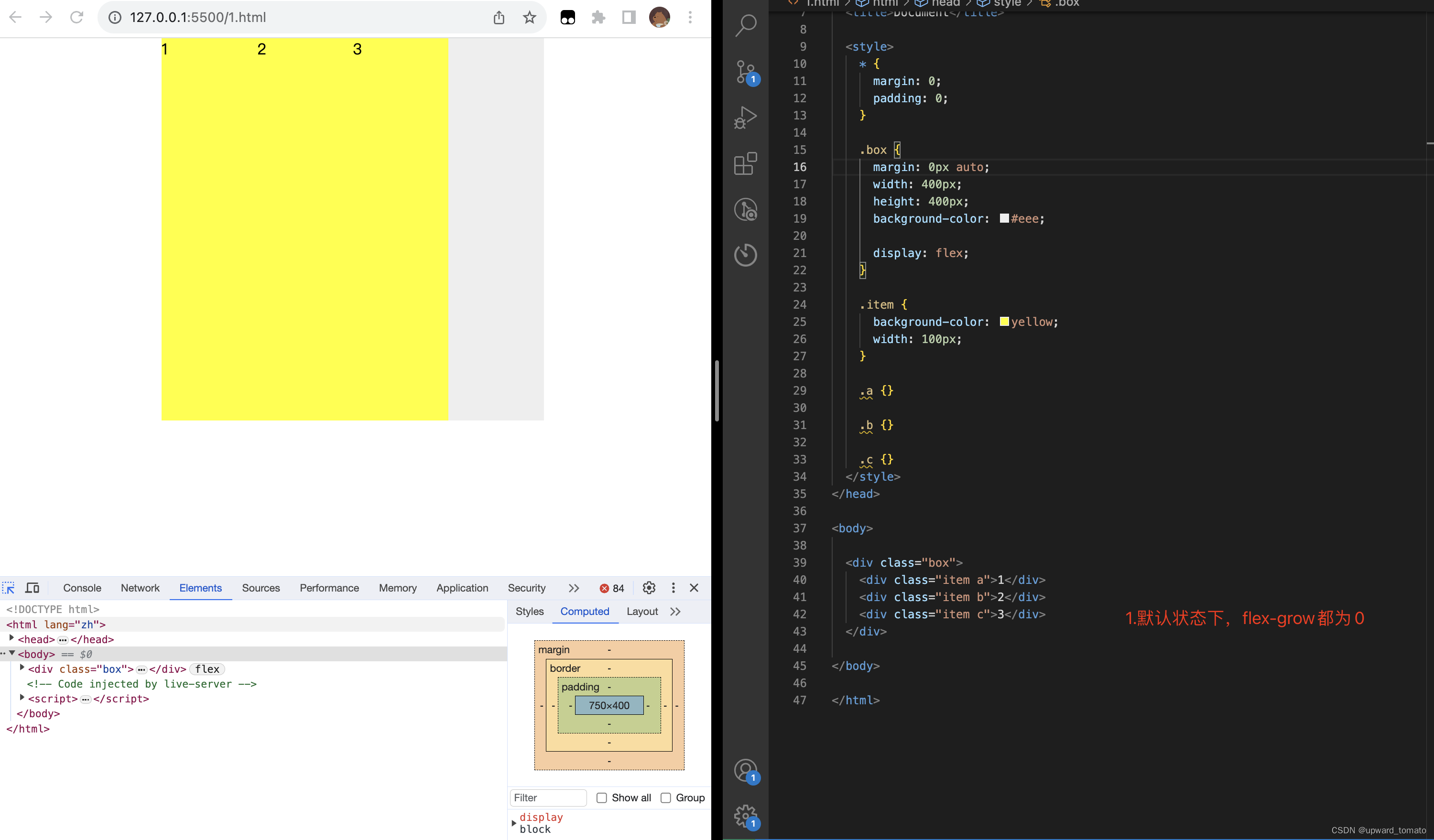Open the Sources tab

[x=261, y=588]
